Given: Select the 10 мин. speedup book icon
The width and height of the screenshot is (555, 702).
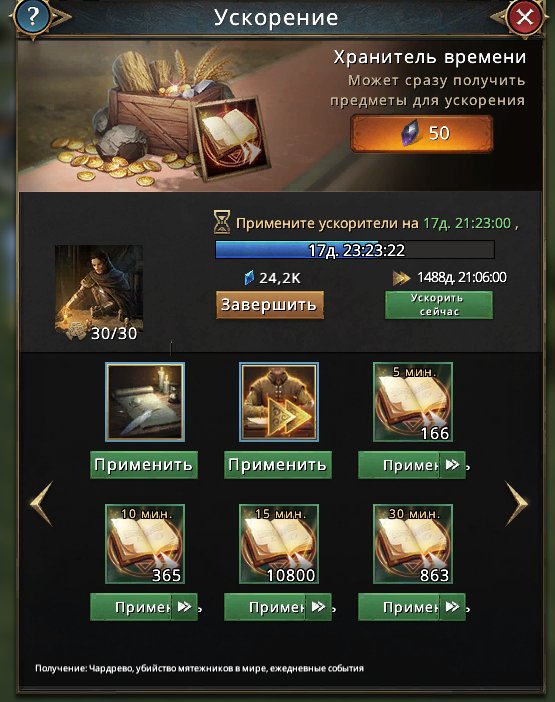Looking at the screenshot, I should 145,544.
